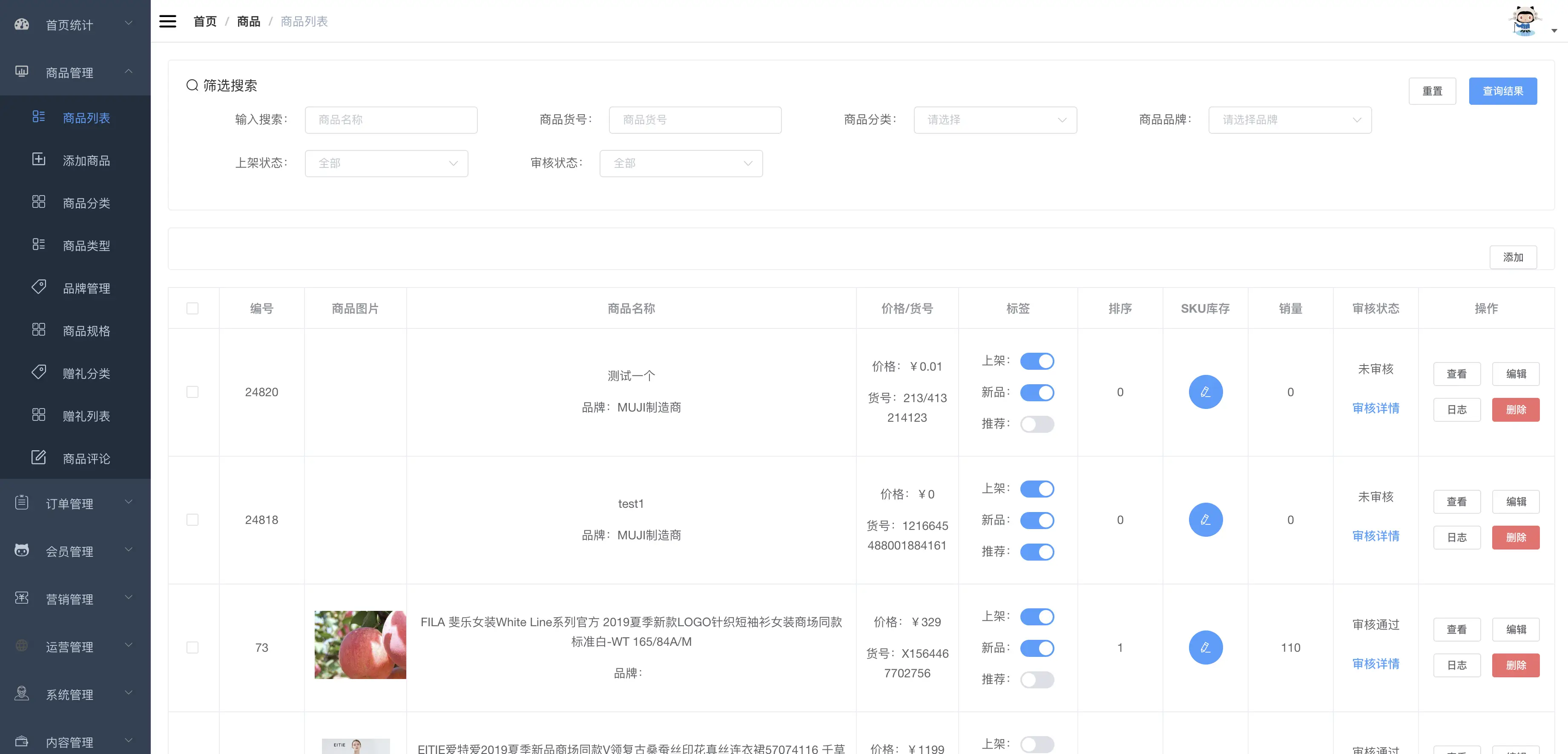Click the search icon next to 筛选搜索
This screenshot has height=754, width=1568.
(192, 85)
